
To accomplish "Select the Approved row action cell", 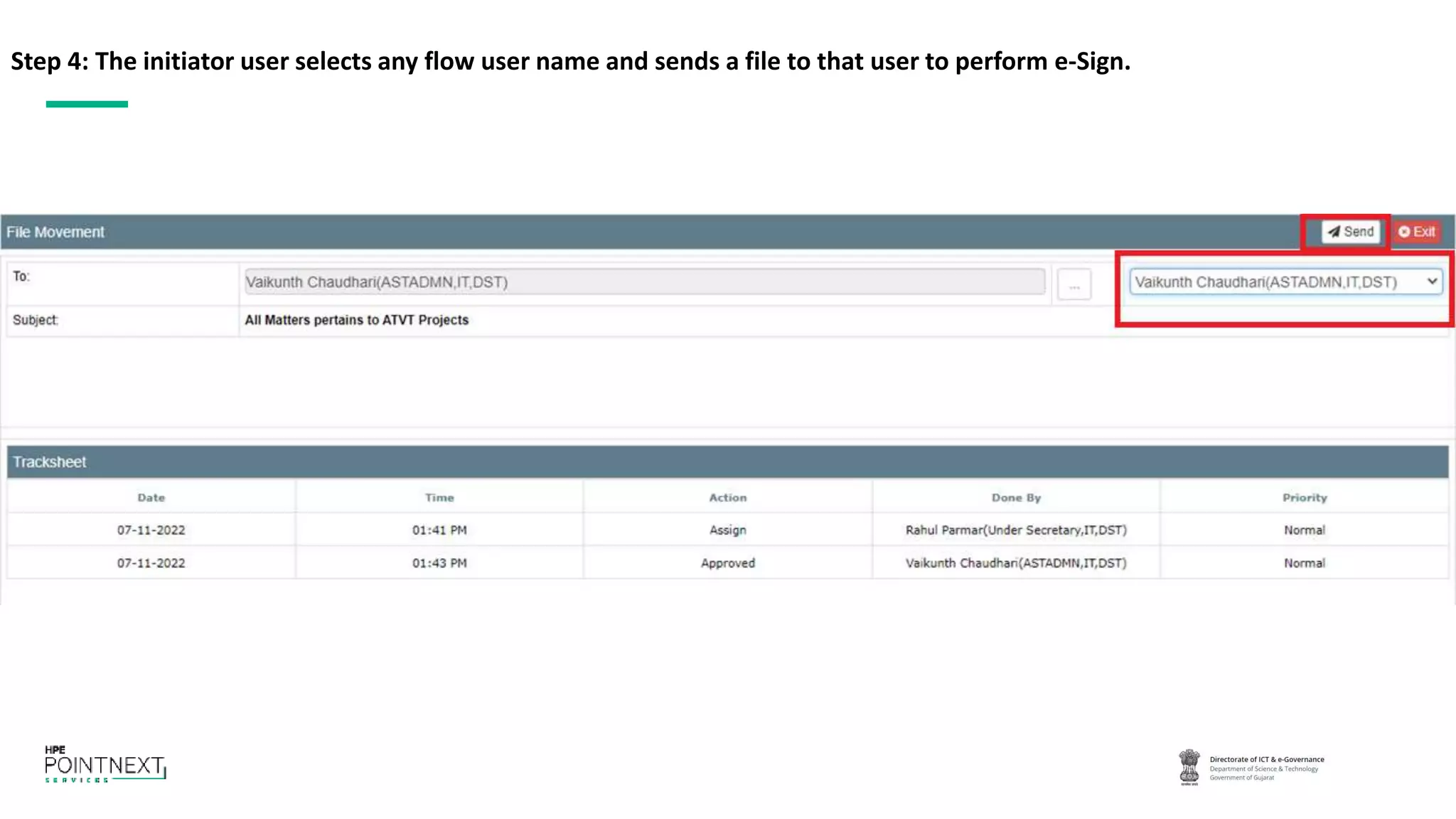I will [x=727, y=563].
